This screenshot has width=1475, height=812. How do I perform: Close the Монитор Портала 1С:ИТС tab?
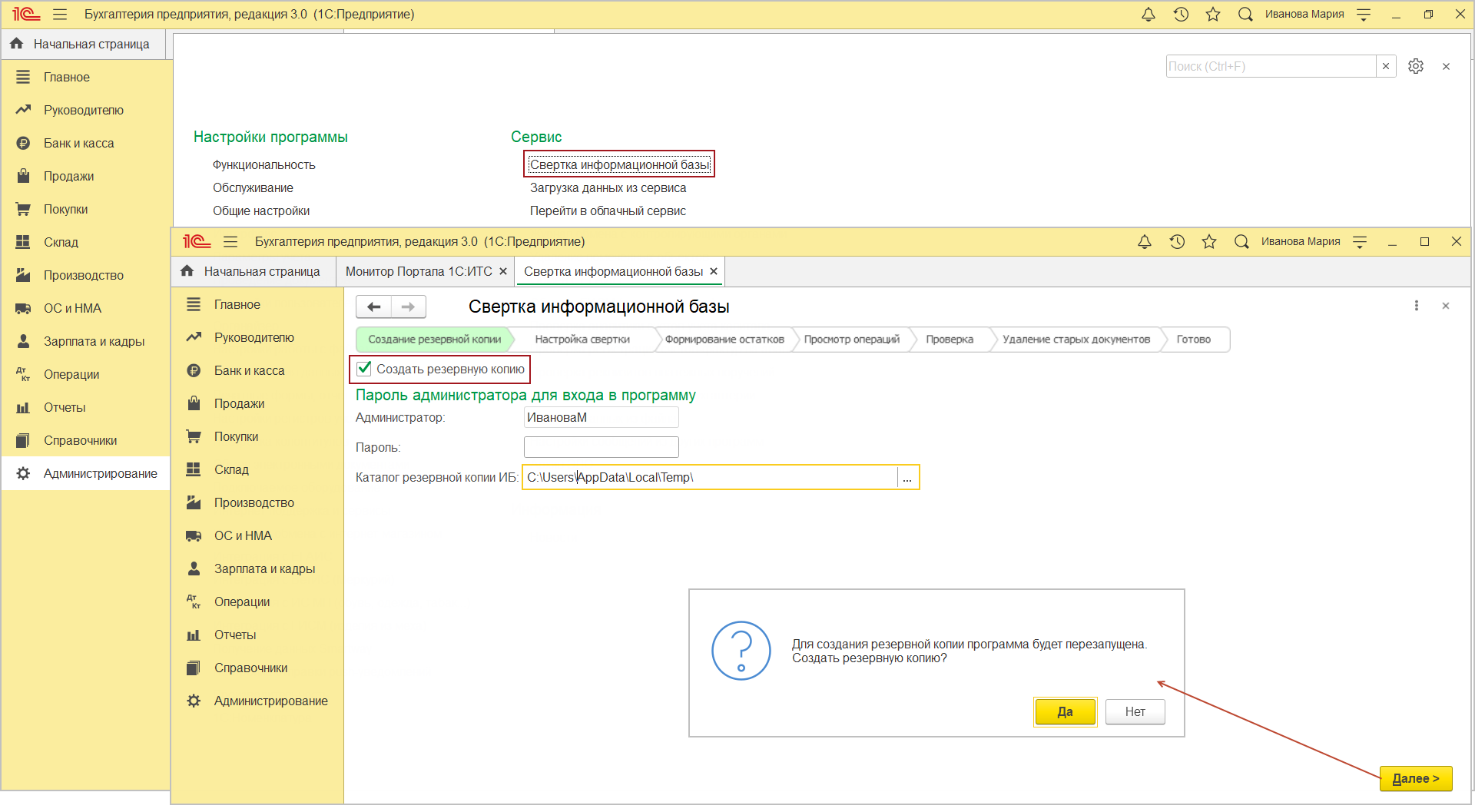[503, 271]
